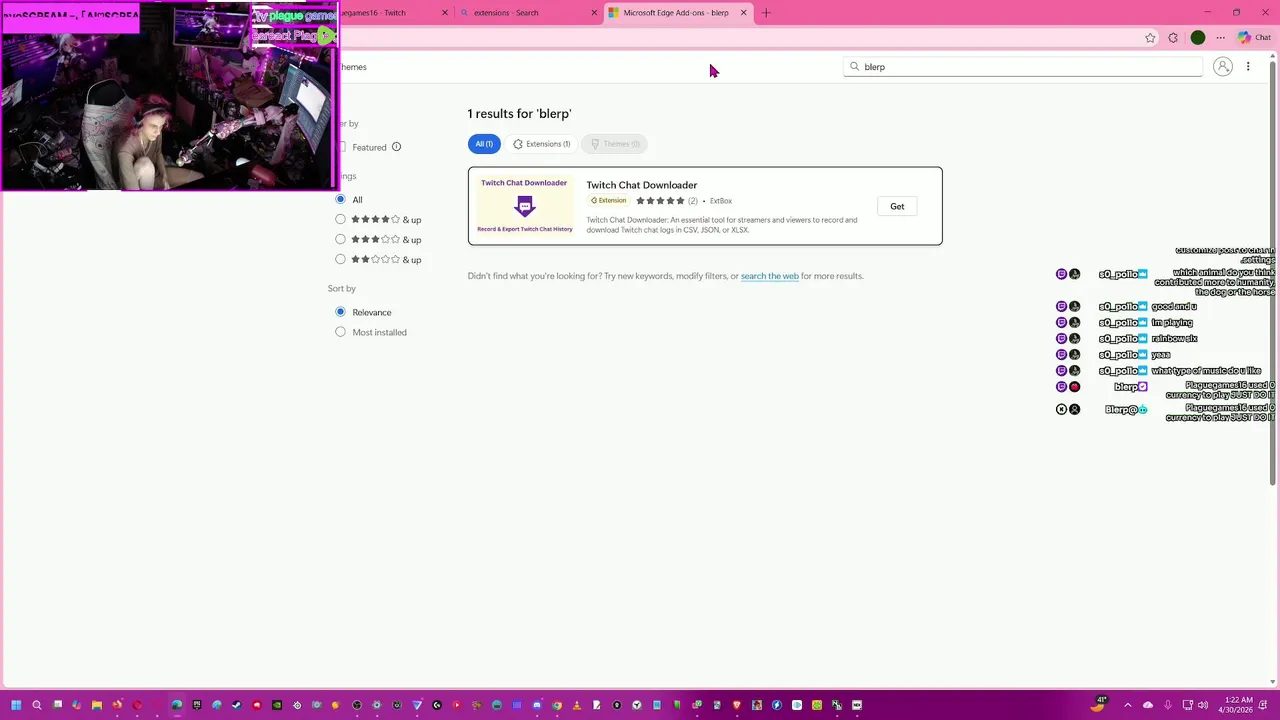Sort results by Most installed
The width and height of the screenshot is (1280, 720).
coord(340,332)
